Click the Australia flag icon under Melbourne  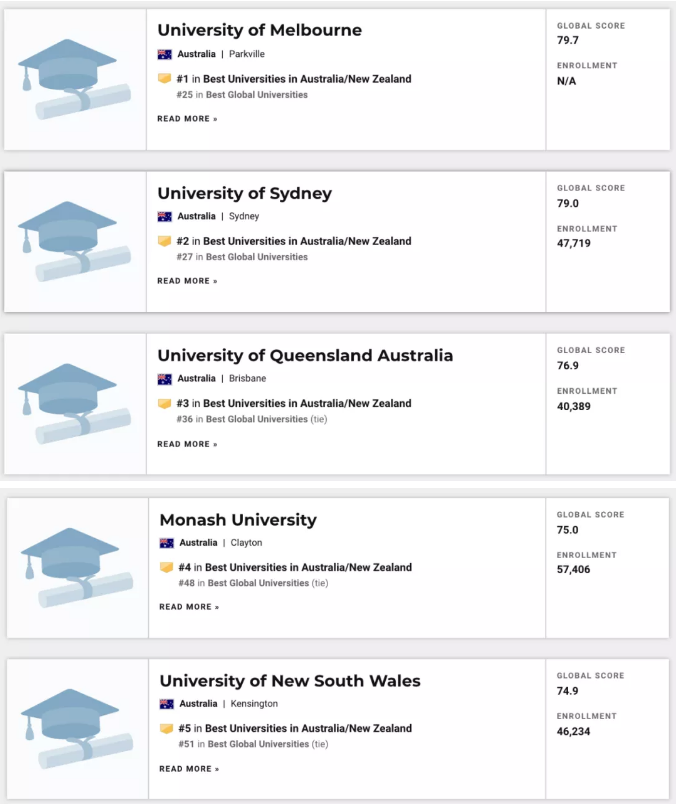(x=165, y=54)
